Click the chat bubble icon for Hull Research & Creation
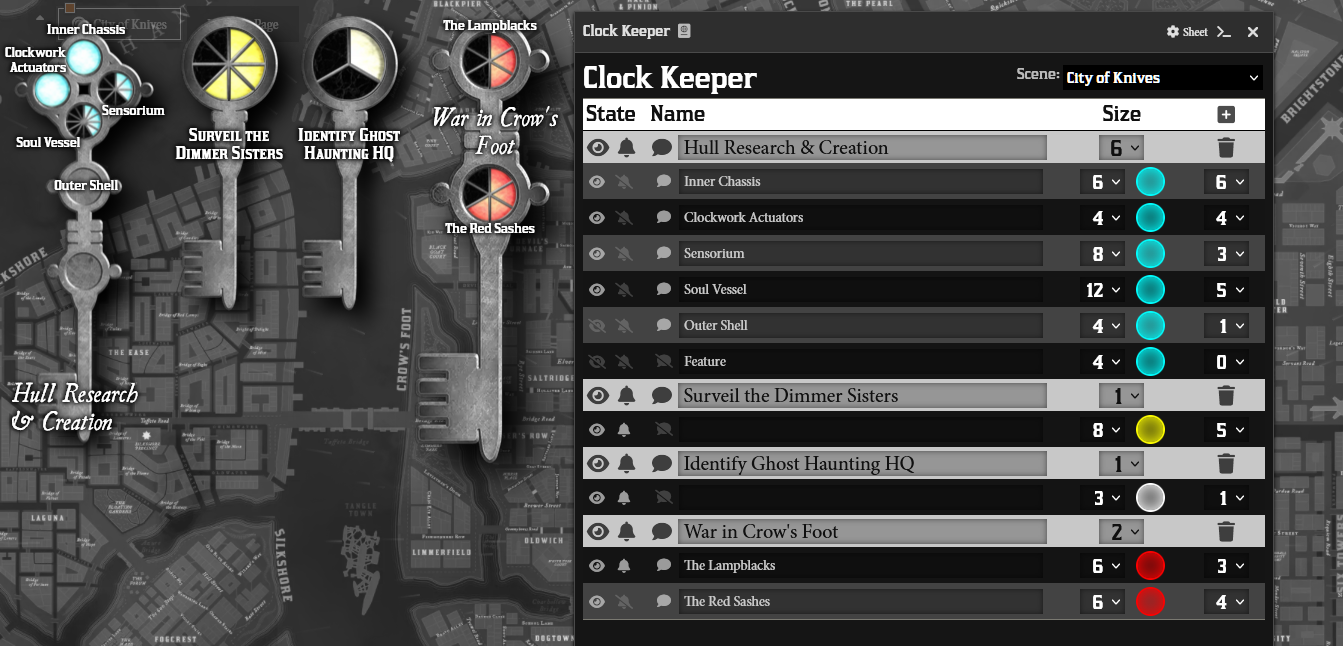This screenshot has height=646, width=1343. point(661,147)
